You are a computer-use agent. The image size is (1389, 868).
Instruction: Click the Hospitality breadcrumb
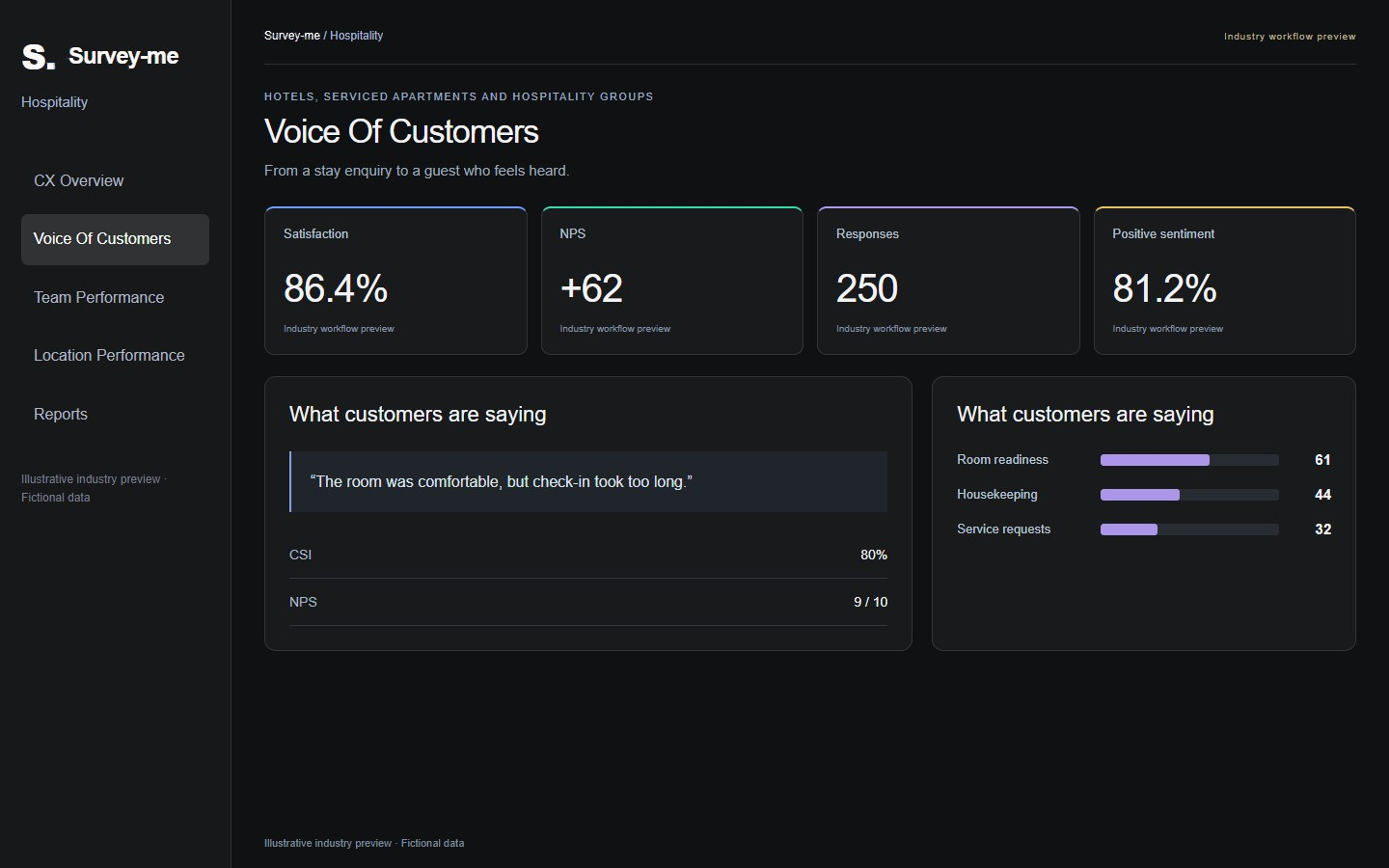coord(356,36)
